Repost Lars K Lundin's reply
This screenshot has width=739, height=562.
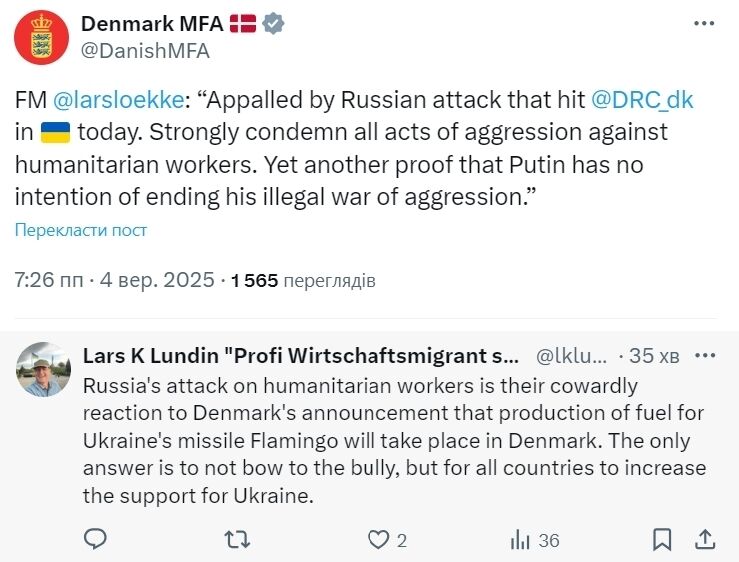237,540
